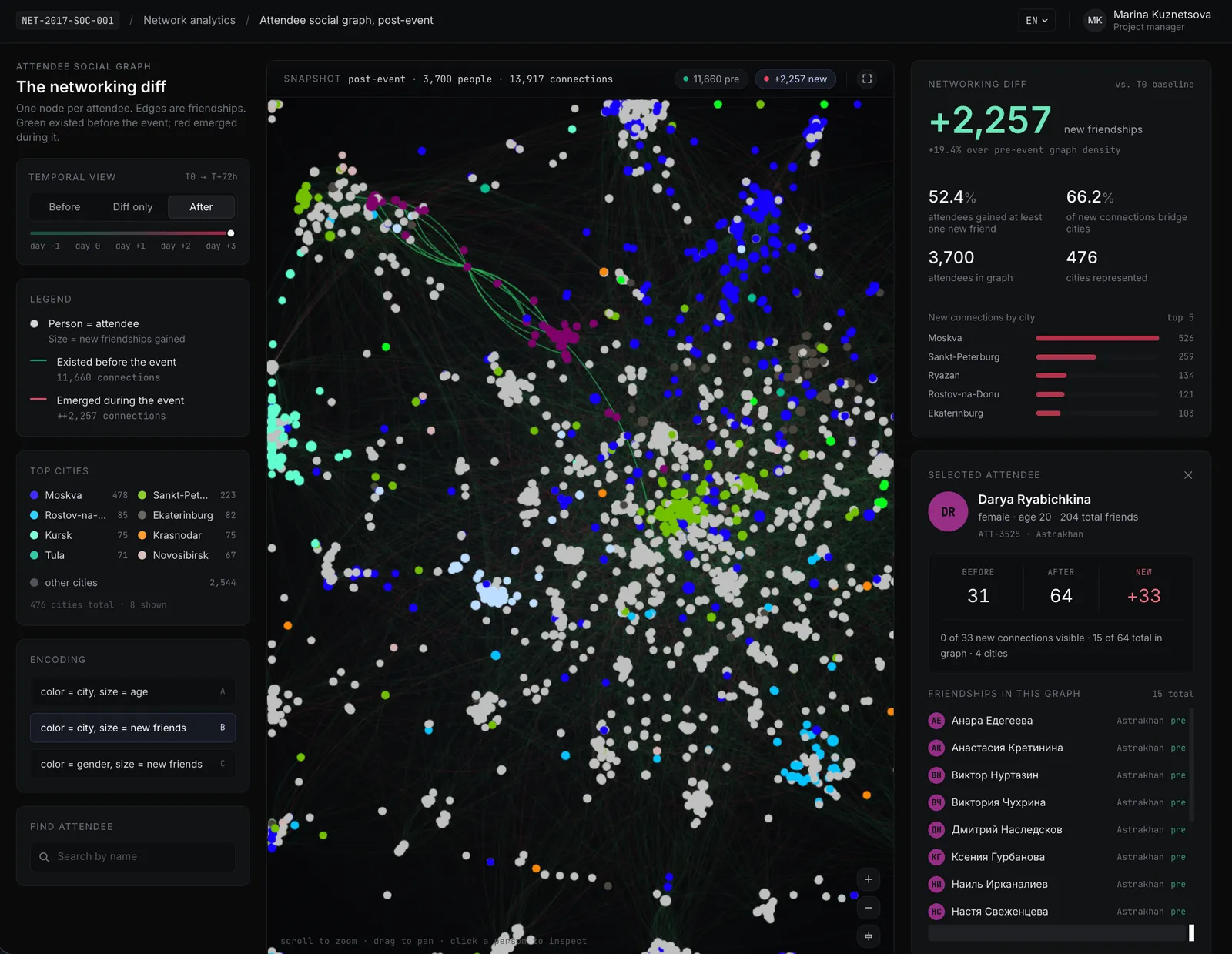Click the Moskva blue color swatch
Viewport: 1232px width, 954px height.
(34, 495)
